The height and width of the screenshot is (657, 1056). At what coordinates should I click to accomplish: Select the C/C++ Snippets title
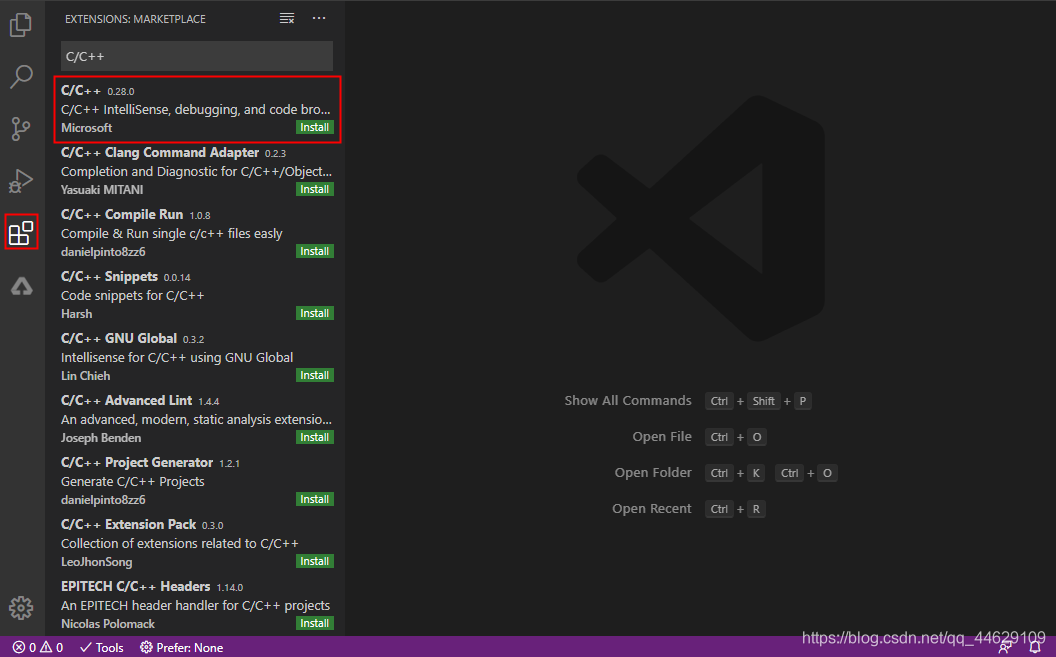(109, 277)
